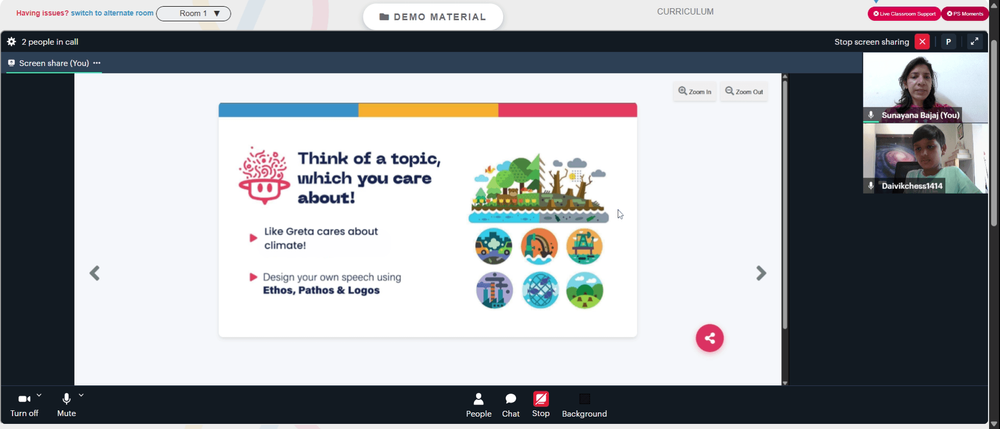Click the 'Having issues?' text
1000x429 pixels.
42,13
